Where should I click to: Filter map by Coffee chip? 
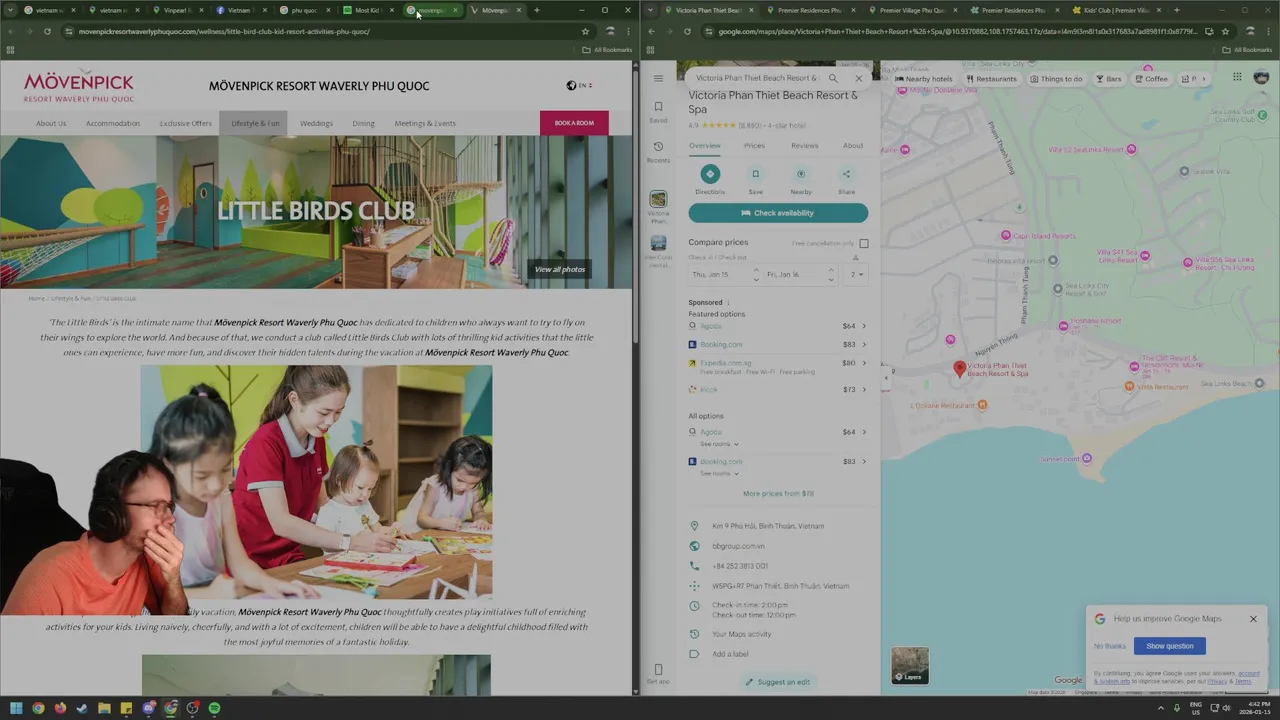point(1151,78)
